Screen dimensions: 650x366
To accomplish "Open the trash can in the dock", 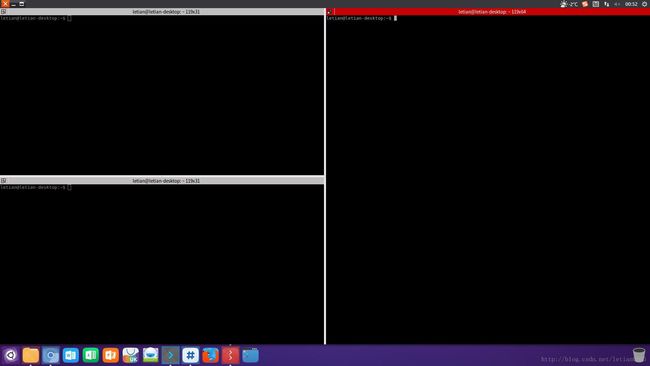I will click(639, 355).
